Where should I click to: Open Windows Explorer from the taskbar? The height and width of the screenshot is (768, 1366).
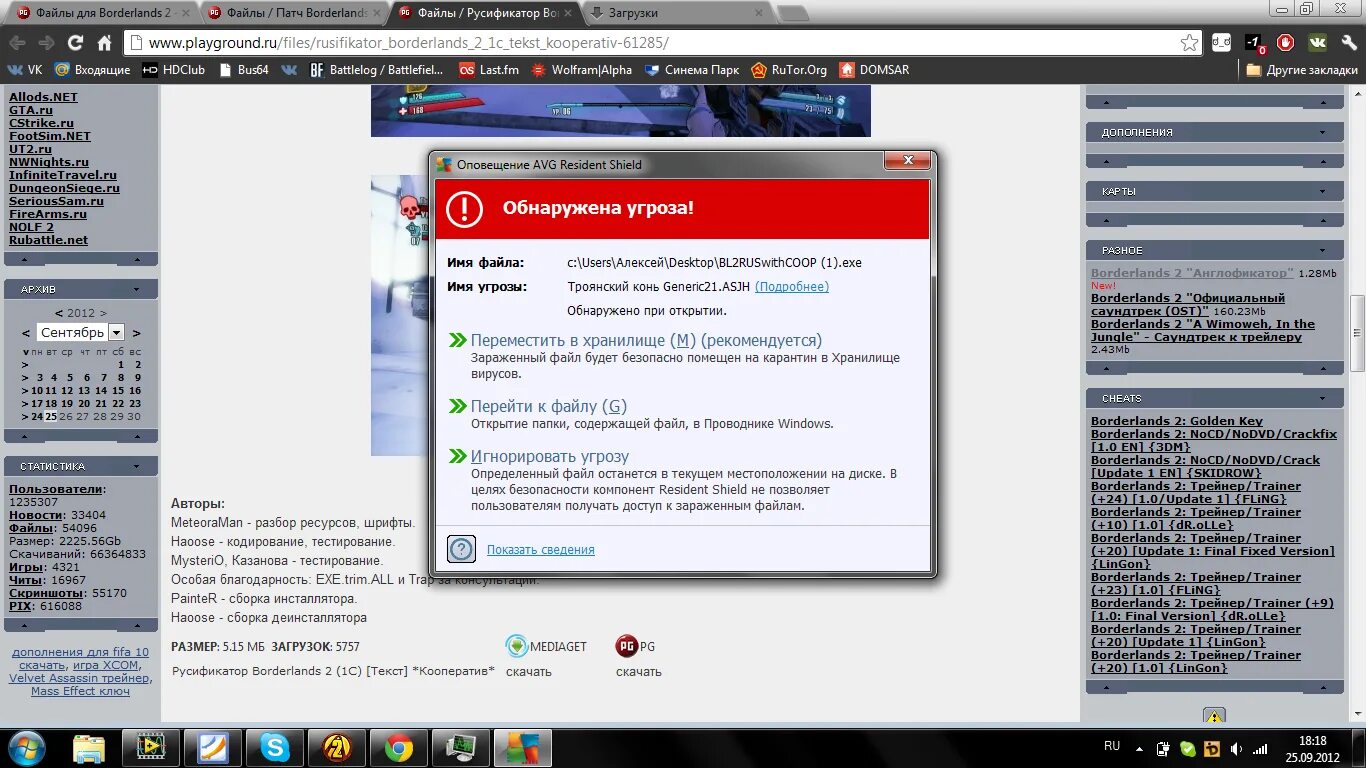tap(88, 747)
